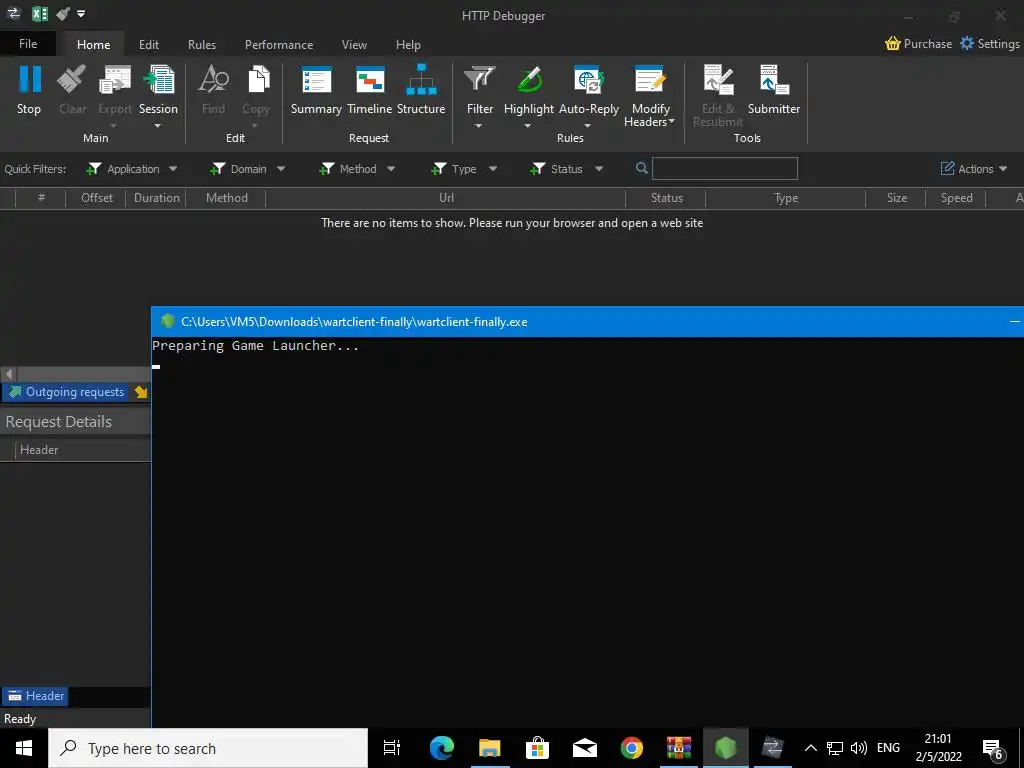This screenshot has width=1024, height=768.
Task: Click the yellow arrow next to Outgoing requests
Action: (141, 392)
